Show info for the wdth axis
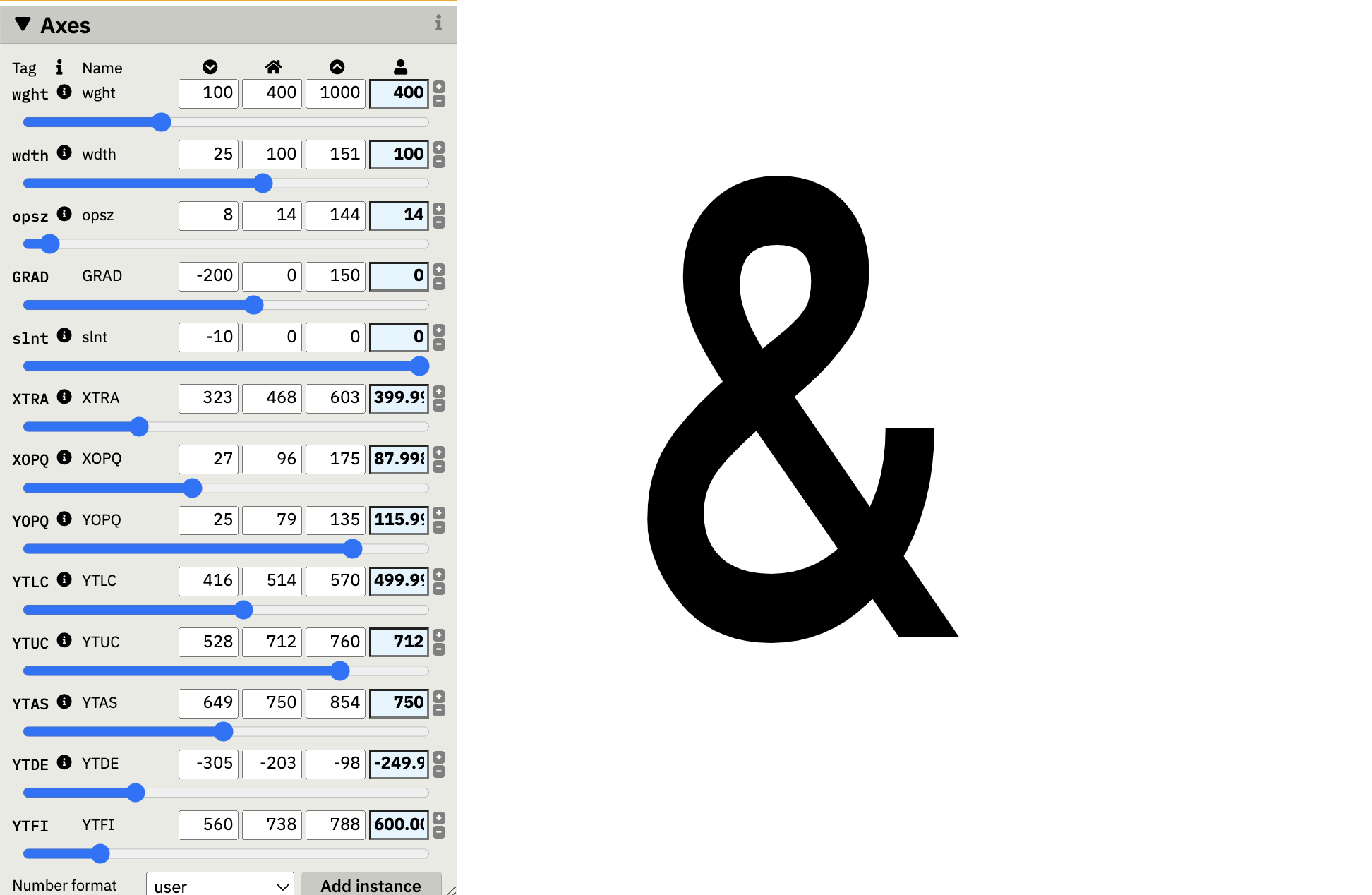 64,153
